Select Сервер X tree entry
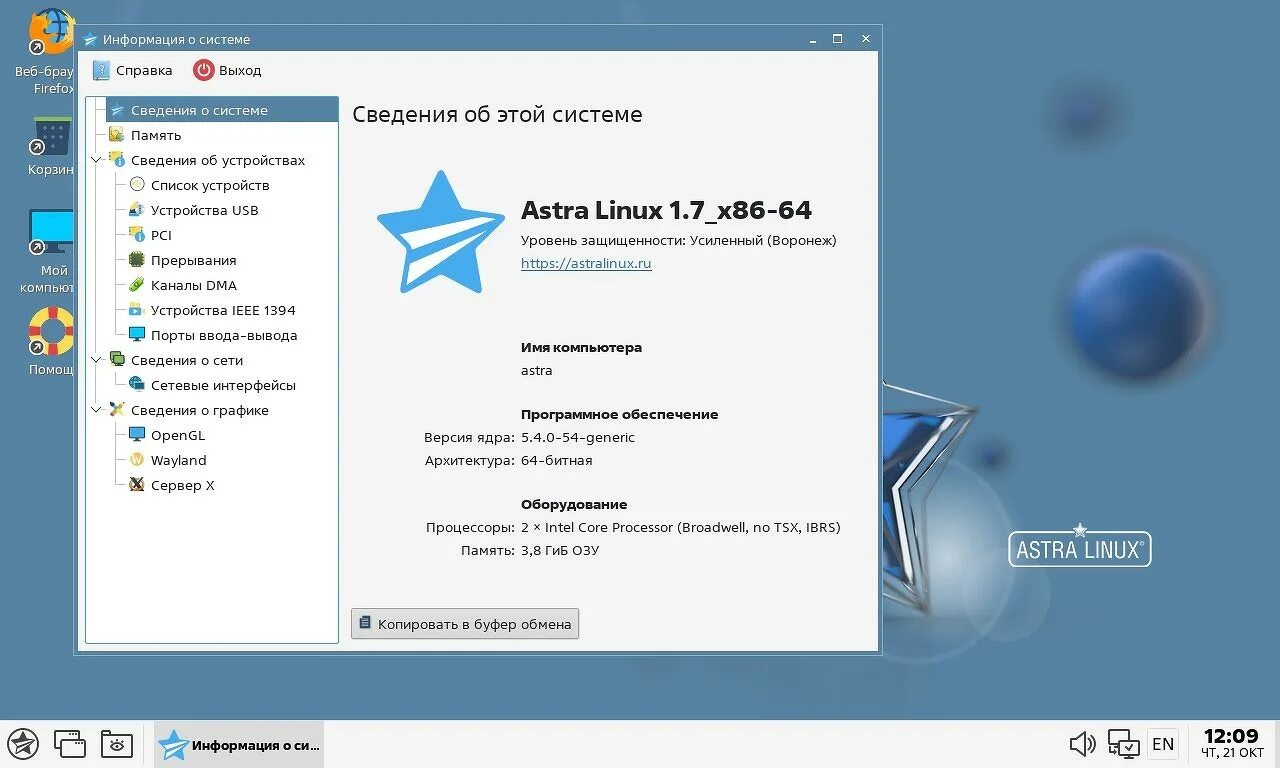The width and height of the screenshot is (1280, 768). pyautogui.click(x=183, y=485)
